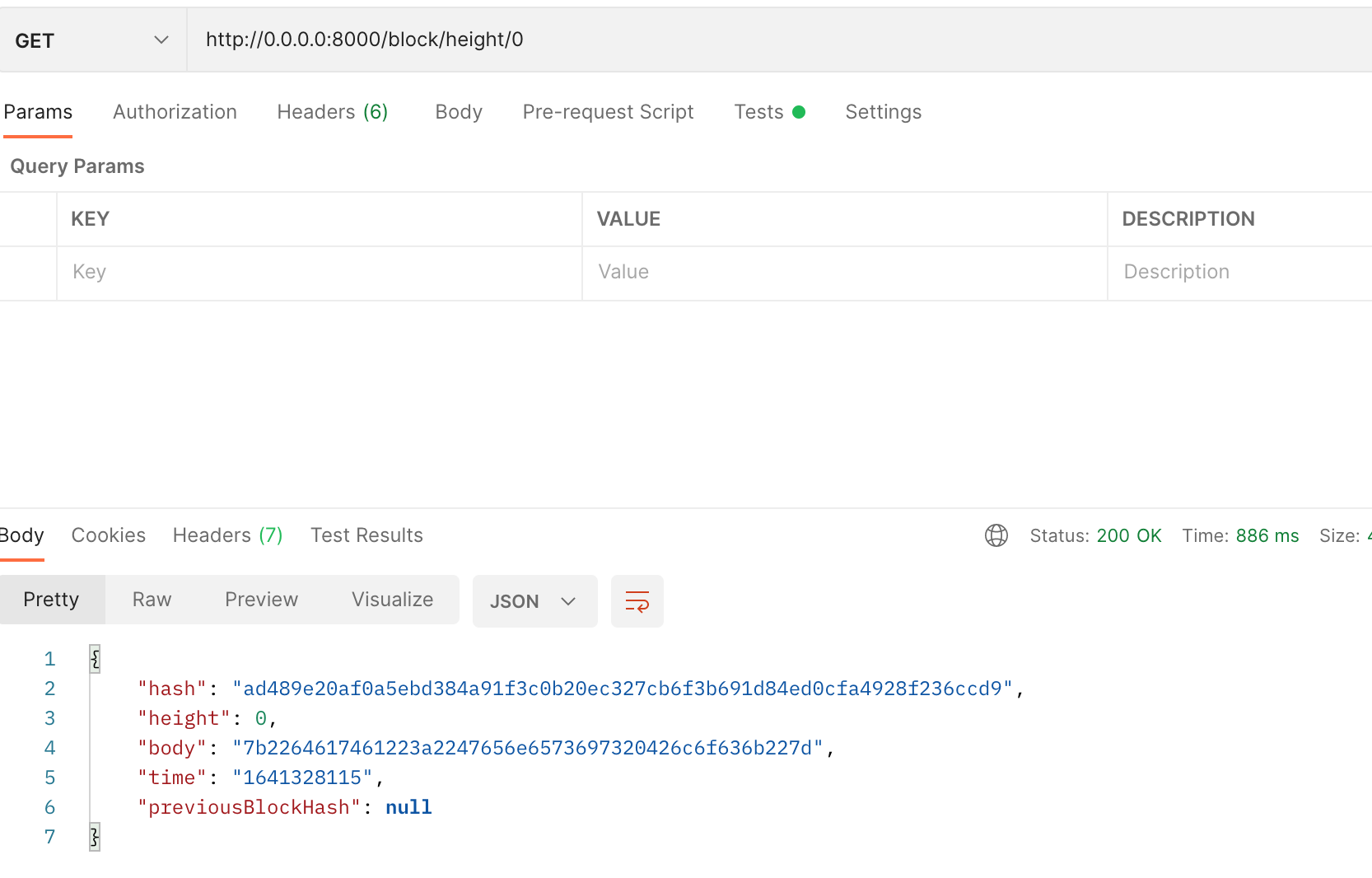Click the "height" key in response
The height and width of the screenshot is (878, 1372).
(184, 718)
